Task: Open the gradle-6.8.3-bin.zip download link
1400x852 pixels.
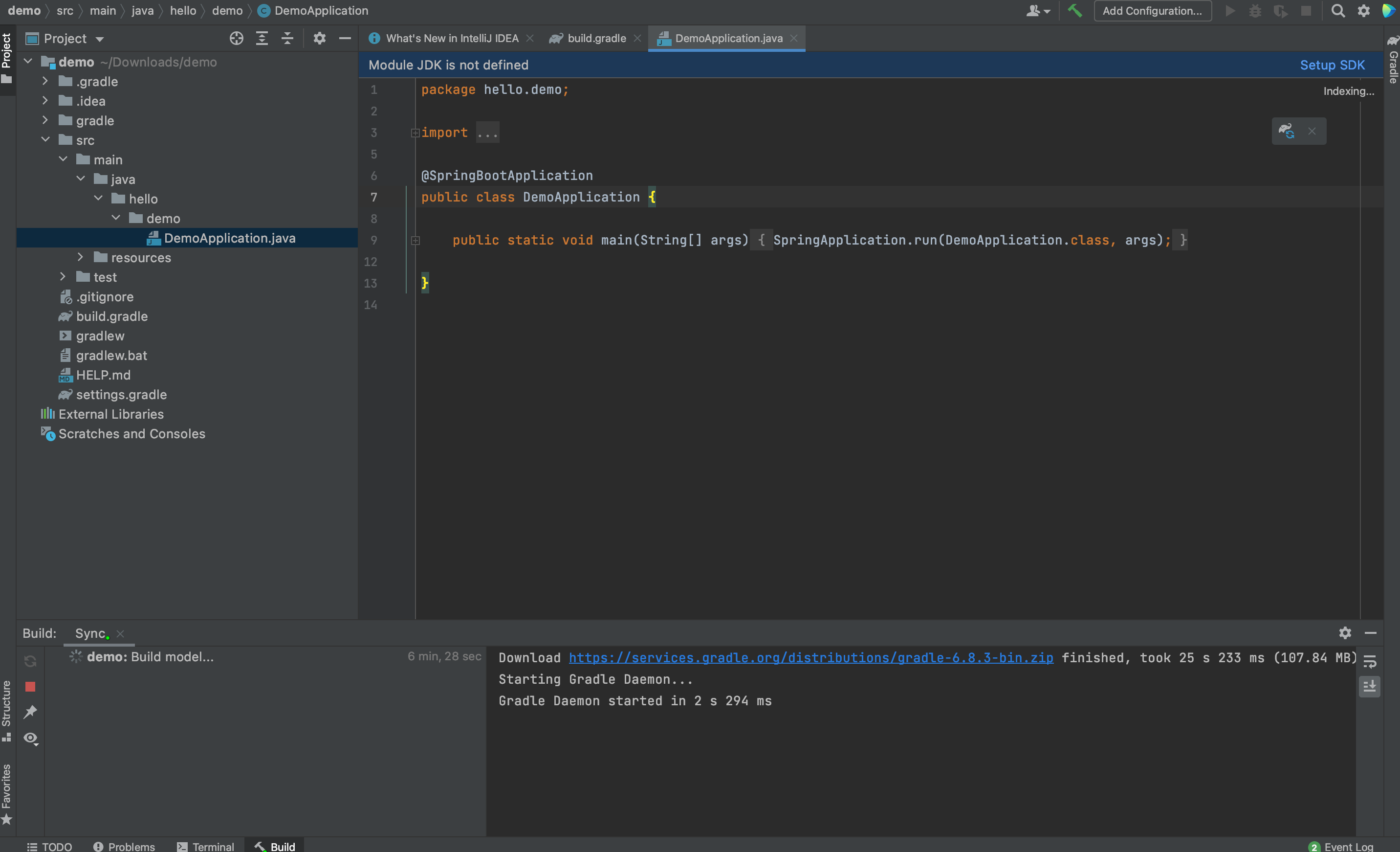Action: coord(811,658)
